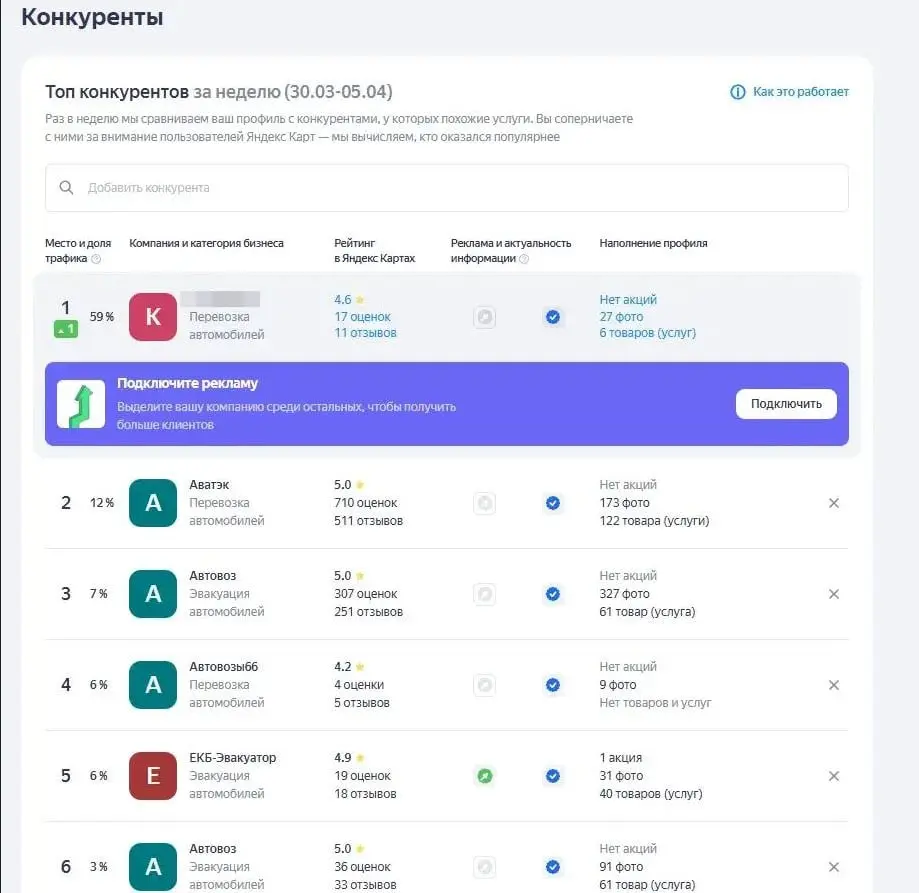Open the Аватэк company avatar
Image resolution: width=919 pixels, height=893 pixels.
[153, 503]
